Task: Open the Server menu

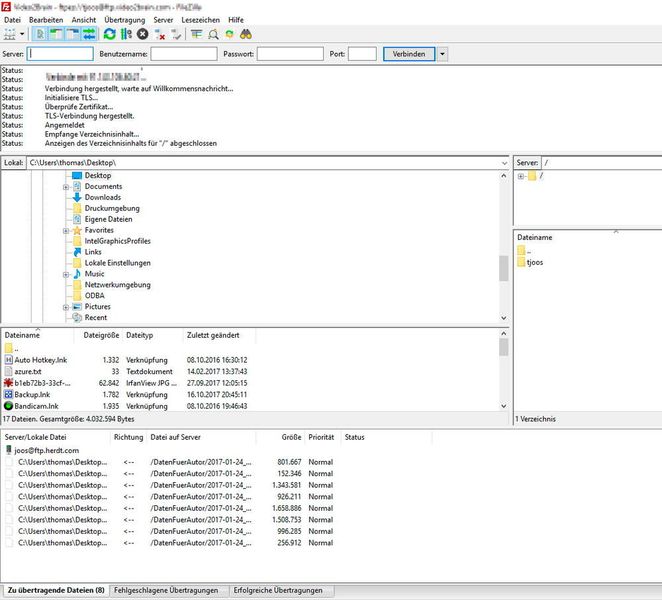Action: 163,20
